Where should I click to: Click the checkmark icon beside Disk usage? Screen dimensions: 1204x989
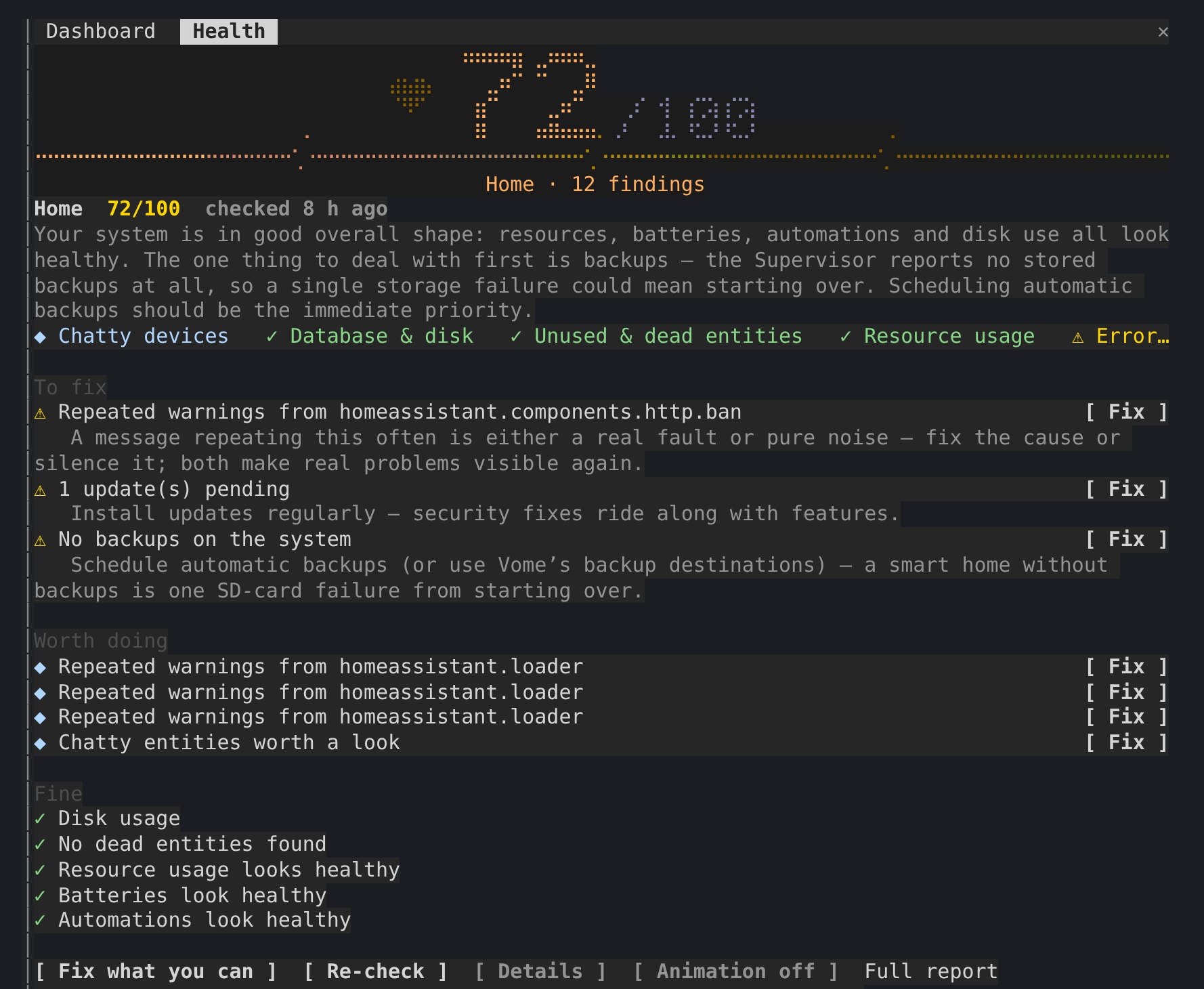coord(41,819)
